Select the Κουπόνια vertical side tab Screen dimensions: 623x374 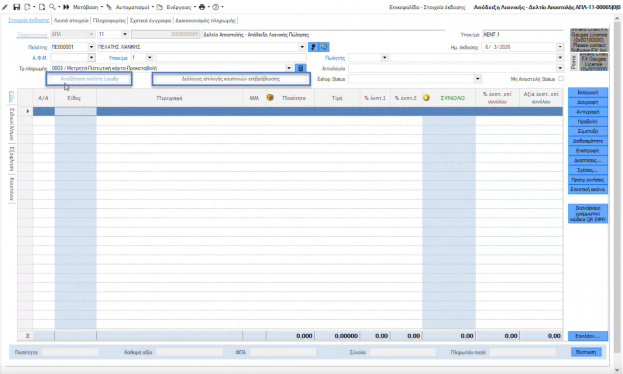tap(12, 189)
